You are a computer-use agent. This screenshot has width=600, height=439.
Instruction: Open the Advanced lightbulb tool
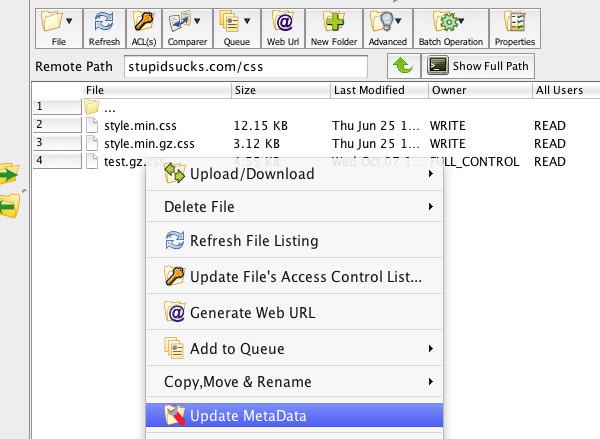coord(388,29)
